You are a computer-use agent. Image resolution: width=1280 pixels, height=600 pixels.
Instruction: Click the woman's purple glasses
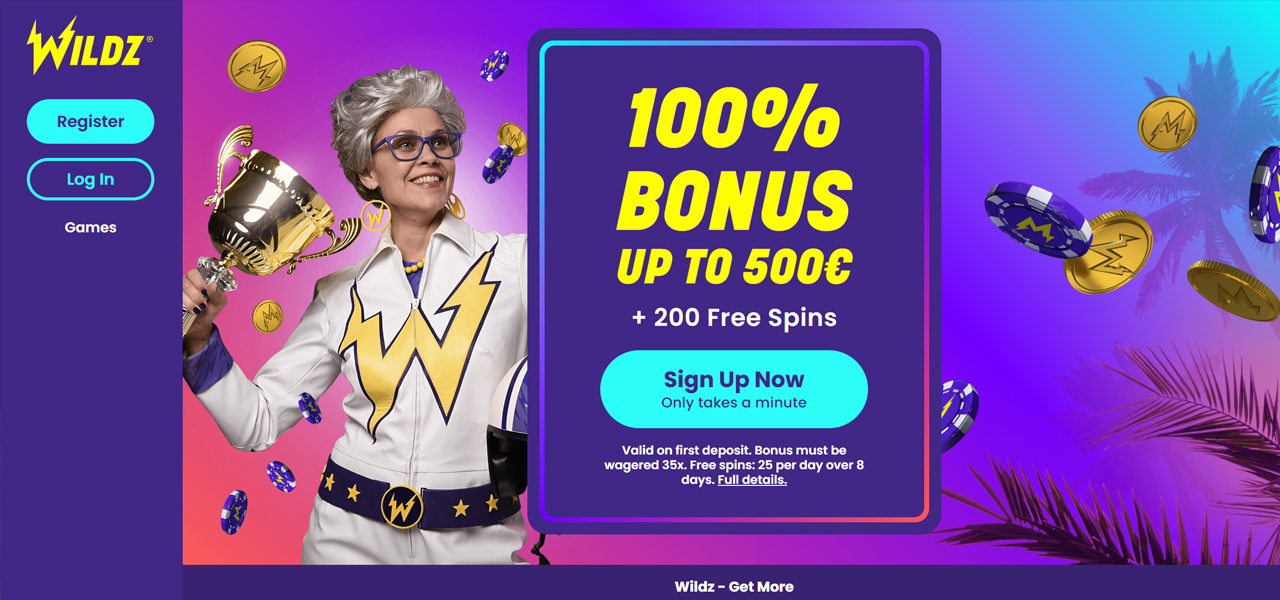click(417, 146)
